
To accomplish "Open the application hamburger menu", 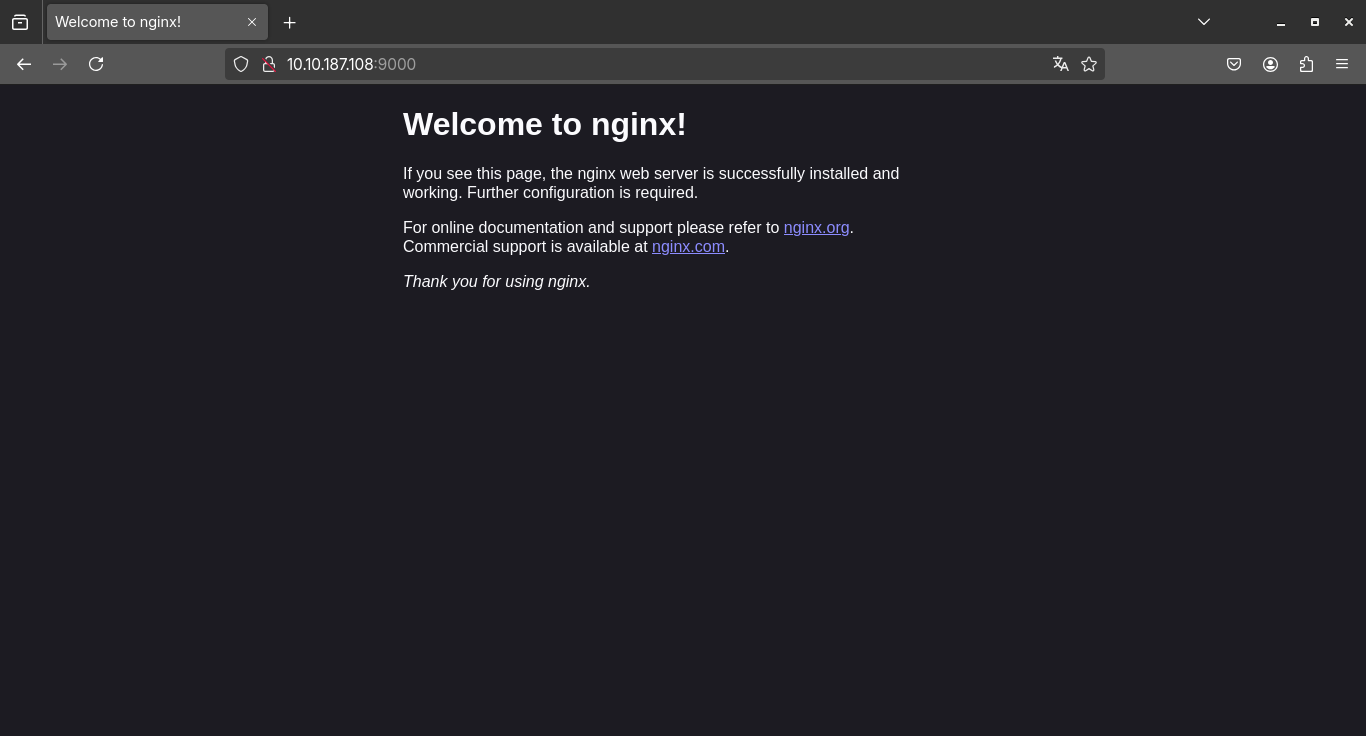I will 1342,64.
